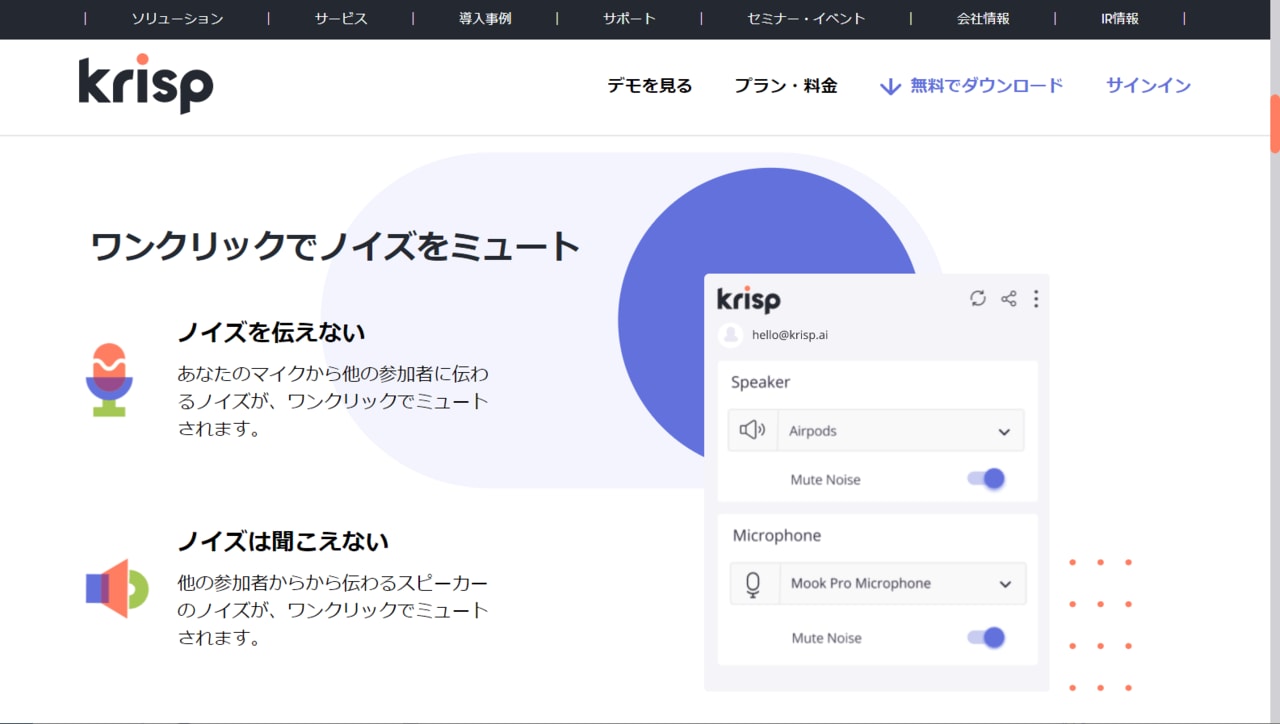This screenshot has width=1280, height=724.
Task: Click the colorful speaker illustration icon
Action: [x=117, y=588]
